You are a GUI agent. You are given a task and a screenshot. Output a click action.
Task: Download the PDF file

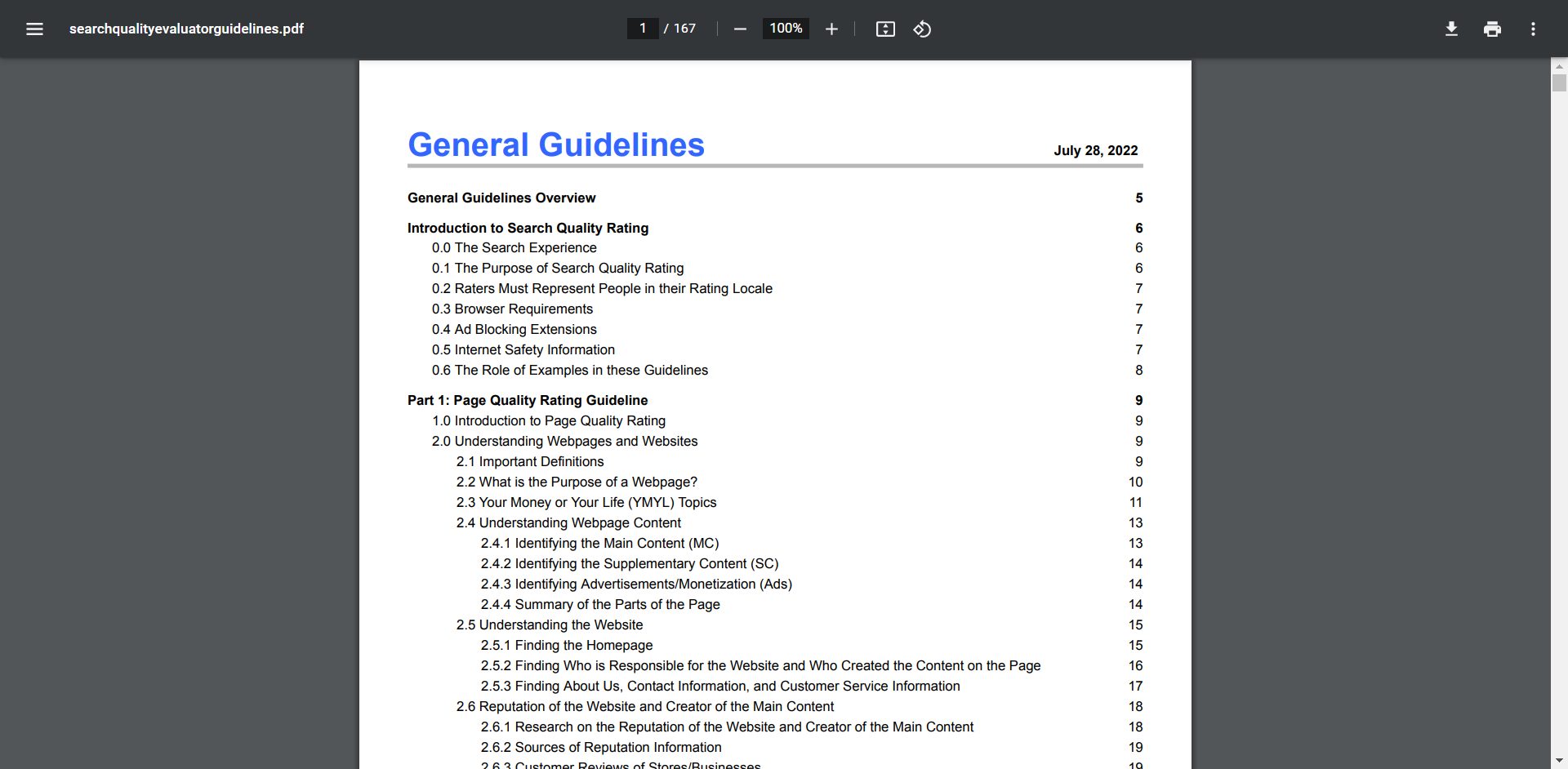point(1451,29)
